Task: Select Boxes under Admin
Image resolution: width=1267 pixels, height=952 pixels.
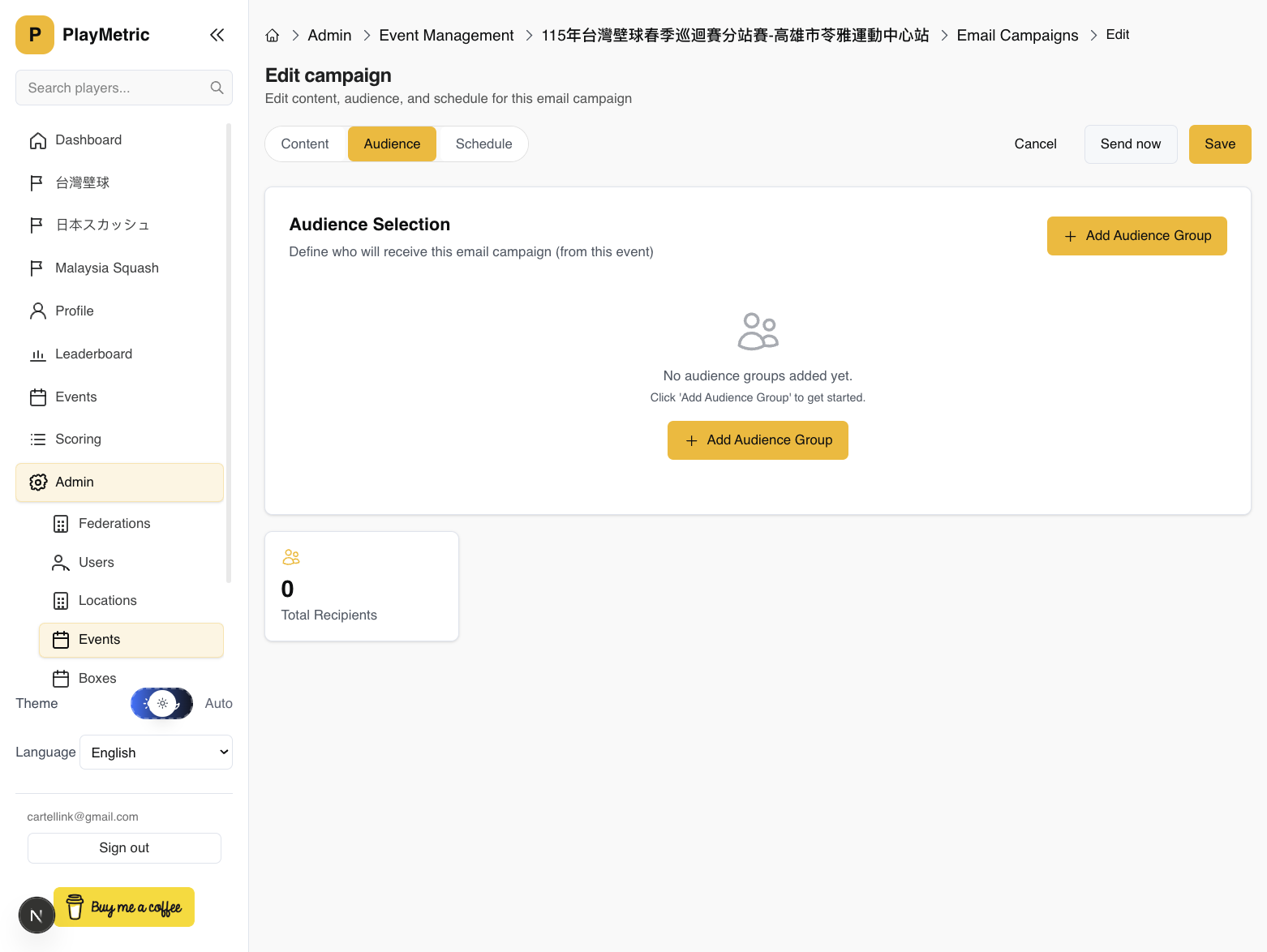Action: tap(131, 679)
